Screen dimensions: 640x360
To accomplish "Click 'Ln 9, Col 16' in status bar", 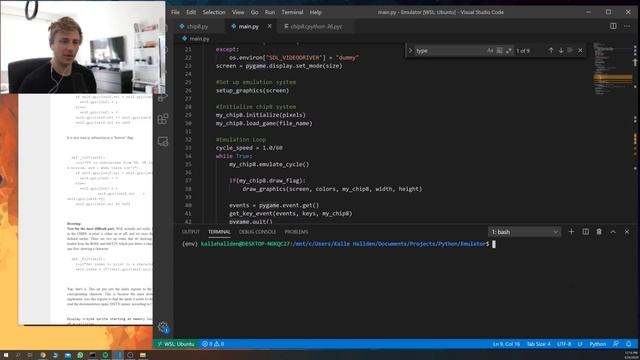I will [506, 344].
